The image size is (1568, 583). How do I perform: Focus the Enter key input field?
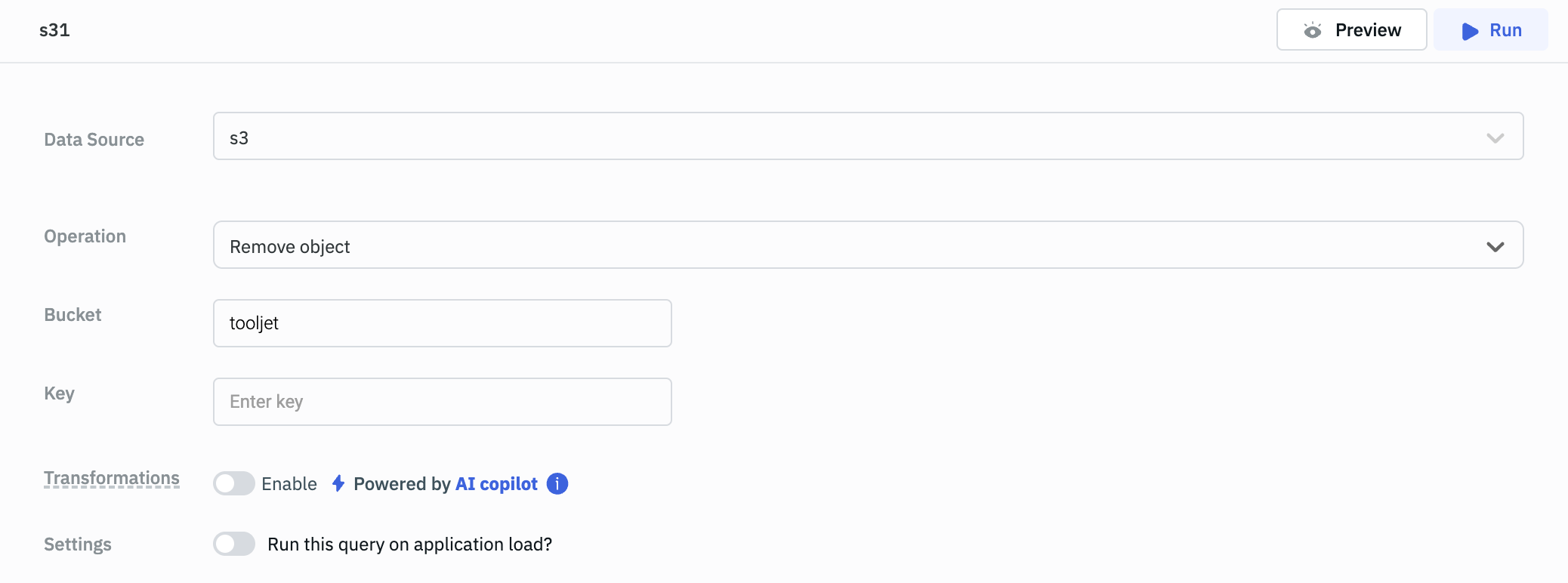442,402
